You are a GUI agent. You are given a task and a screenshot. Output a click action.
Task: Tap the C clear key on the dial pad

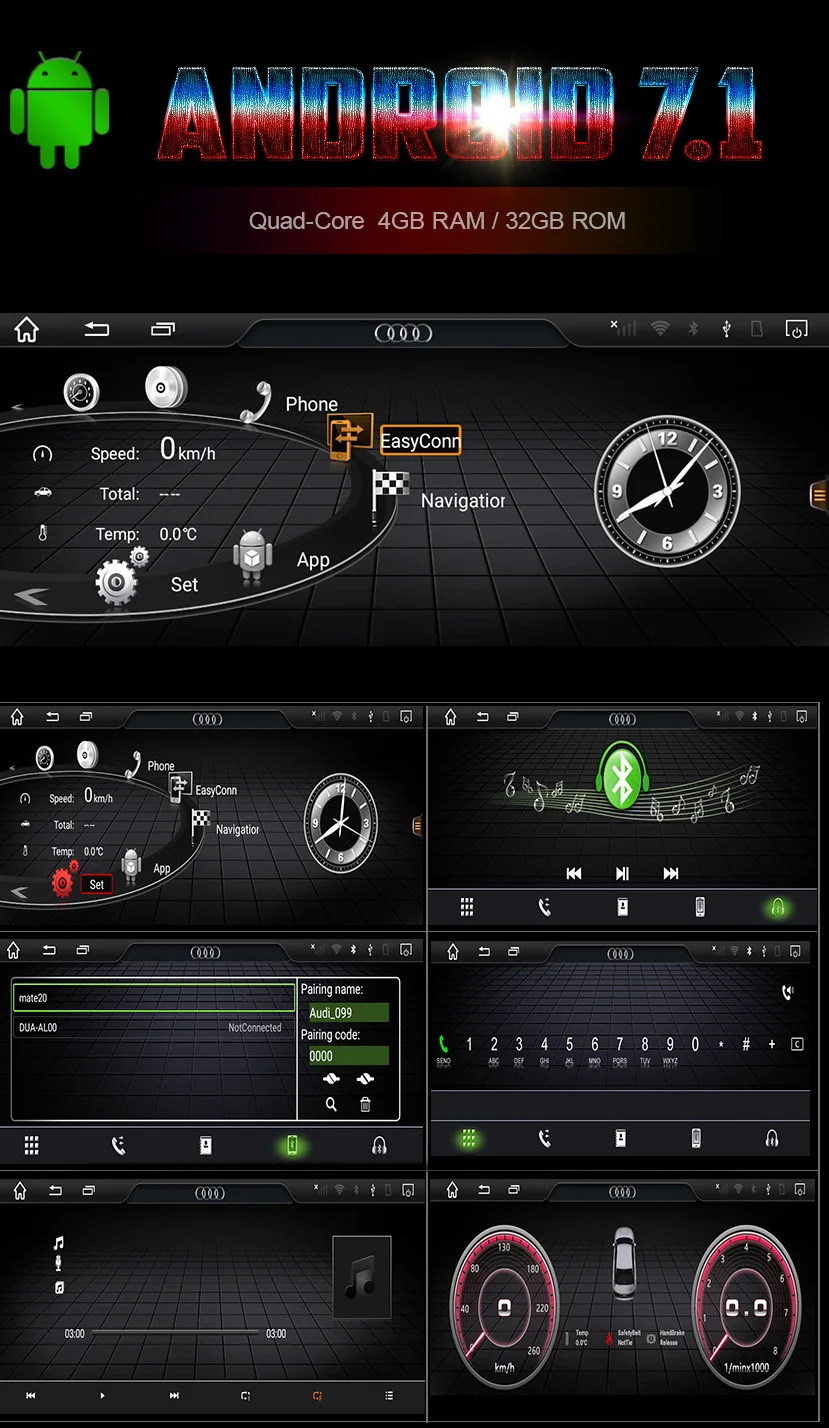coord(797,1044)
